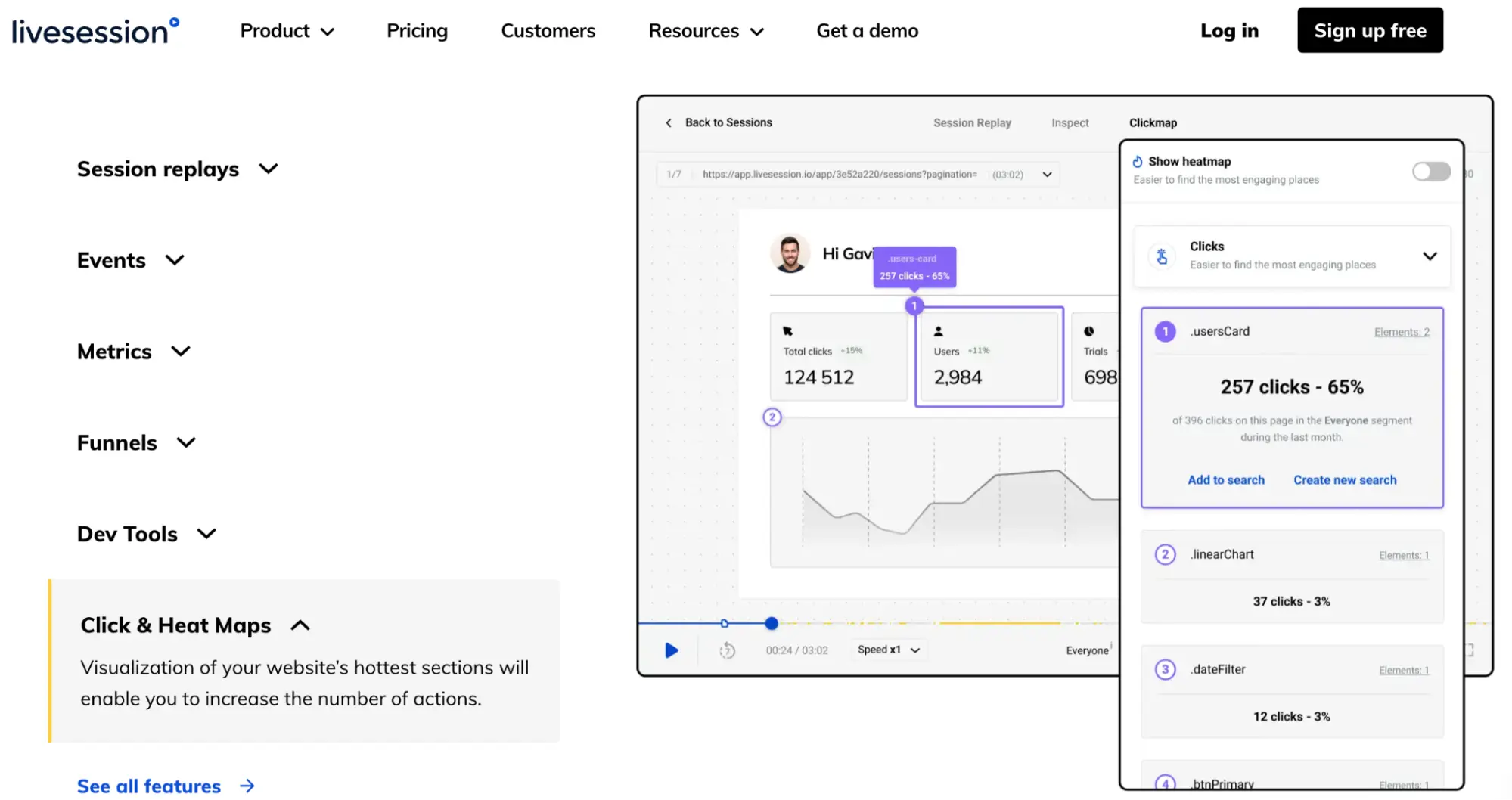Click the Create new search link

coord(1345,480)
